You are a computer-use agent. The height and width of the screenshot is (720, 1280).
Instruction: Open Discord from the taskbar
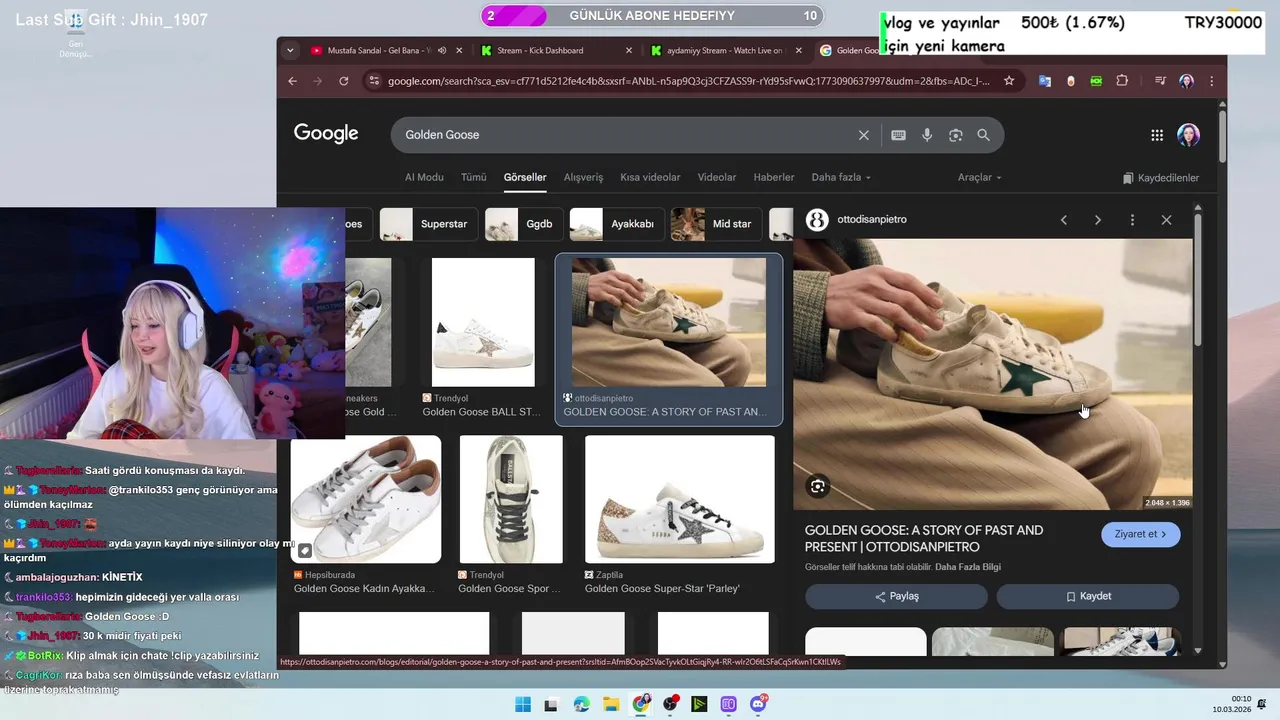(758, 704)
